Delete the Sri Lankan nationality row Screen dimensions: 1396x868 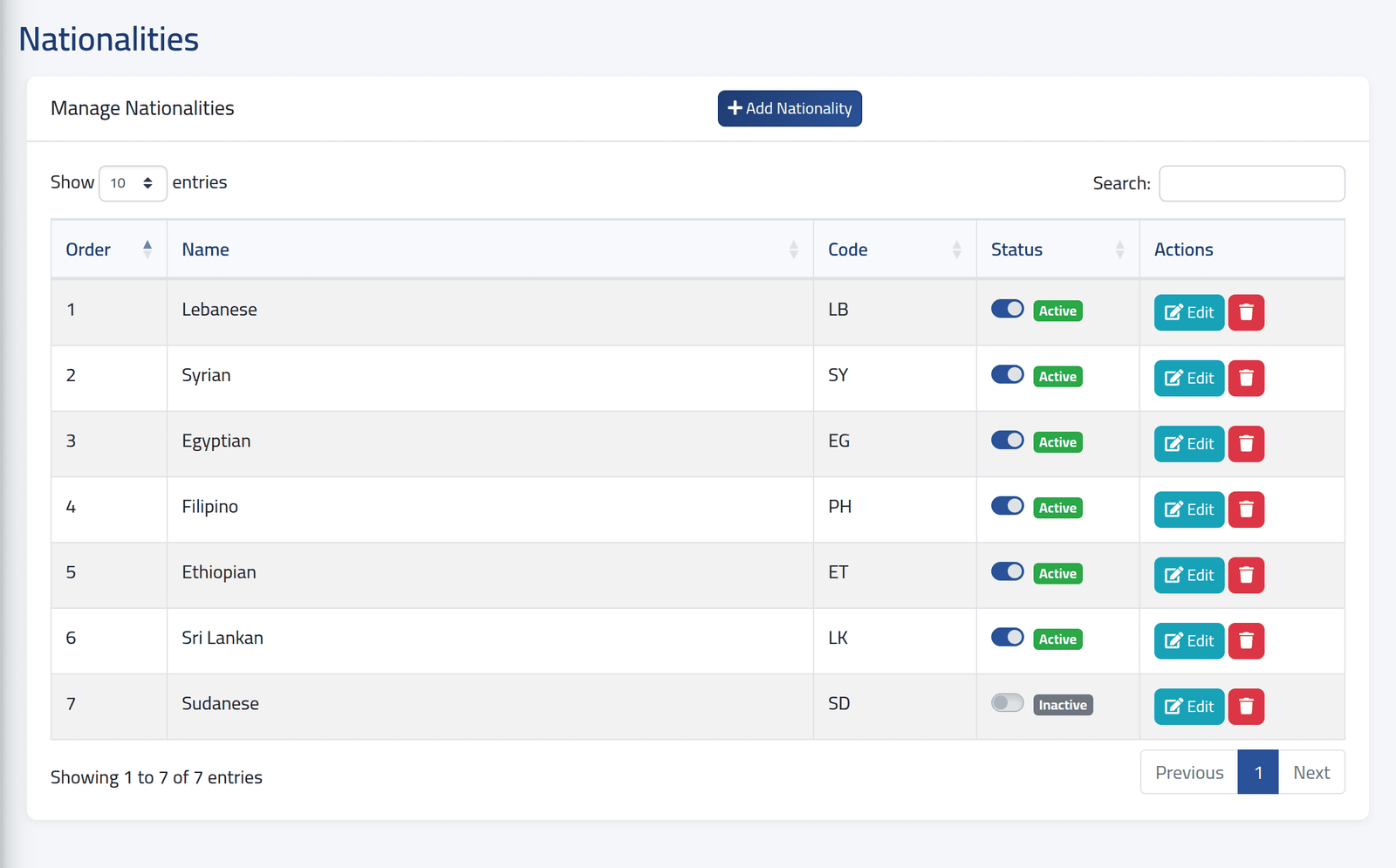(x=1246, y=640)
